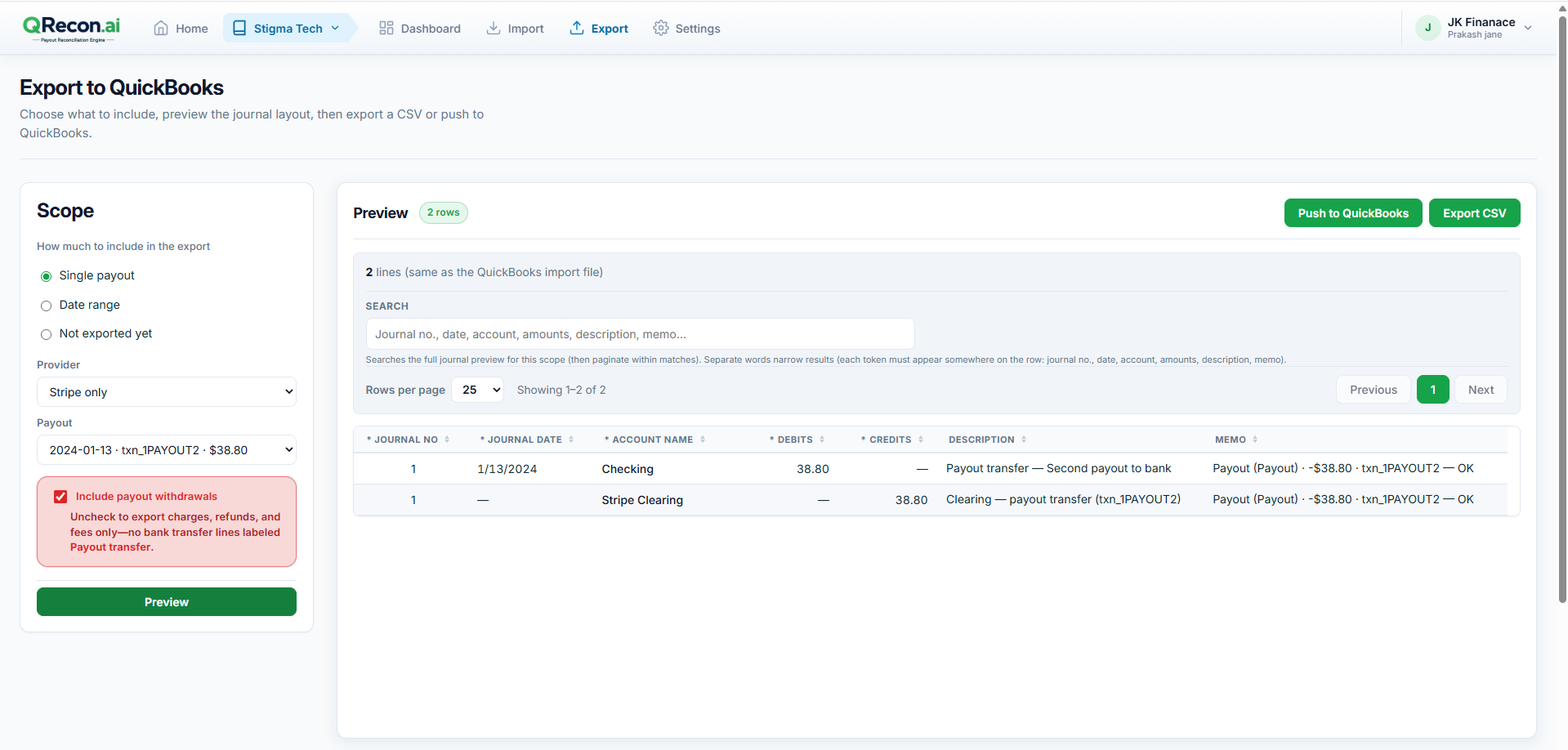This screenshot has width=1568, height=750.
Task: Click the green Preview button
Action: 167,602
